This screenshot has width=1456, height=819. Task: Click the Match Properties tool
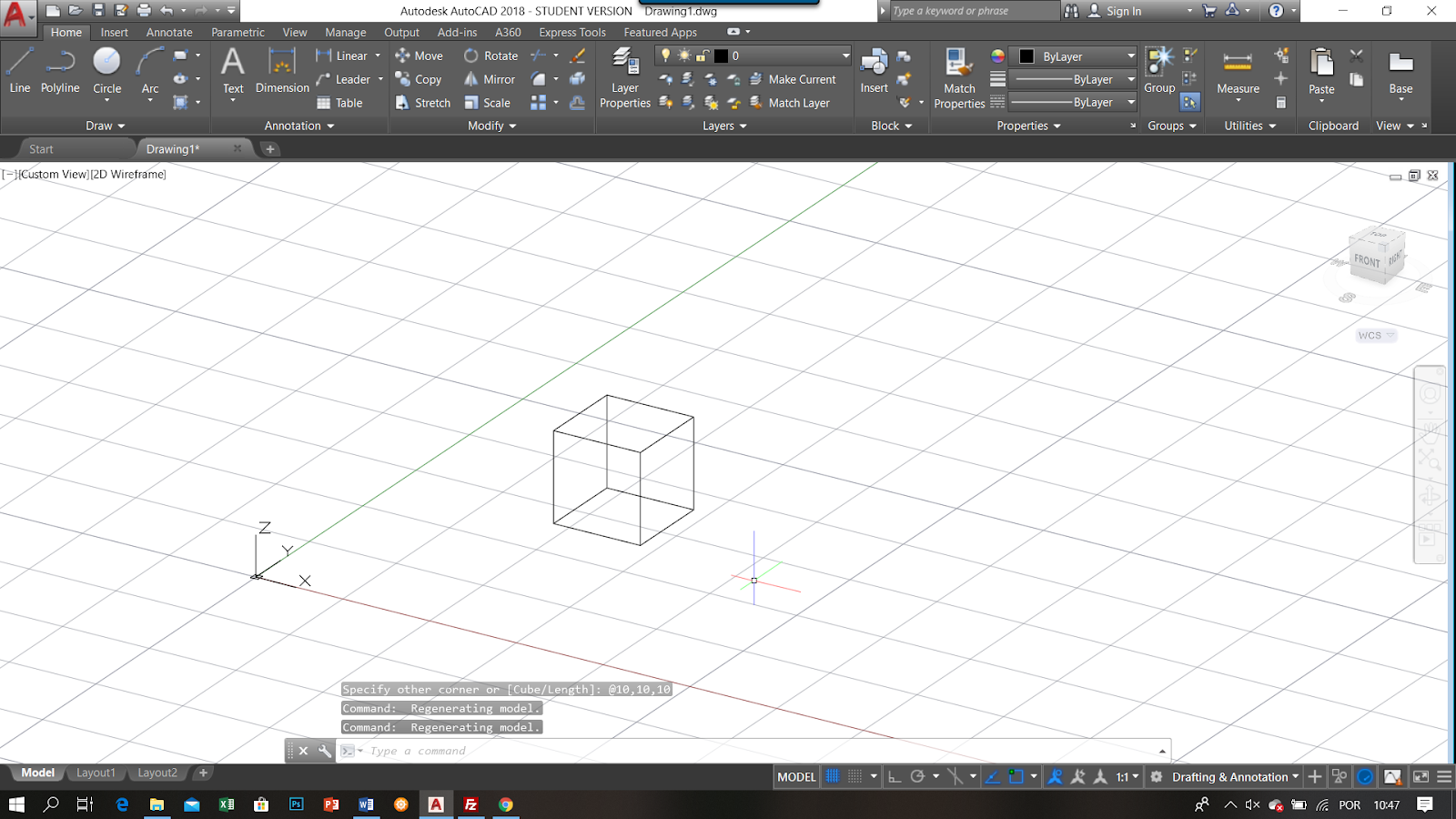[x=959, y=78]
